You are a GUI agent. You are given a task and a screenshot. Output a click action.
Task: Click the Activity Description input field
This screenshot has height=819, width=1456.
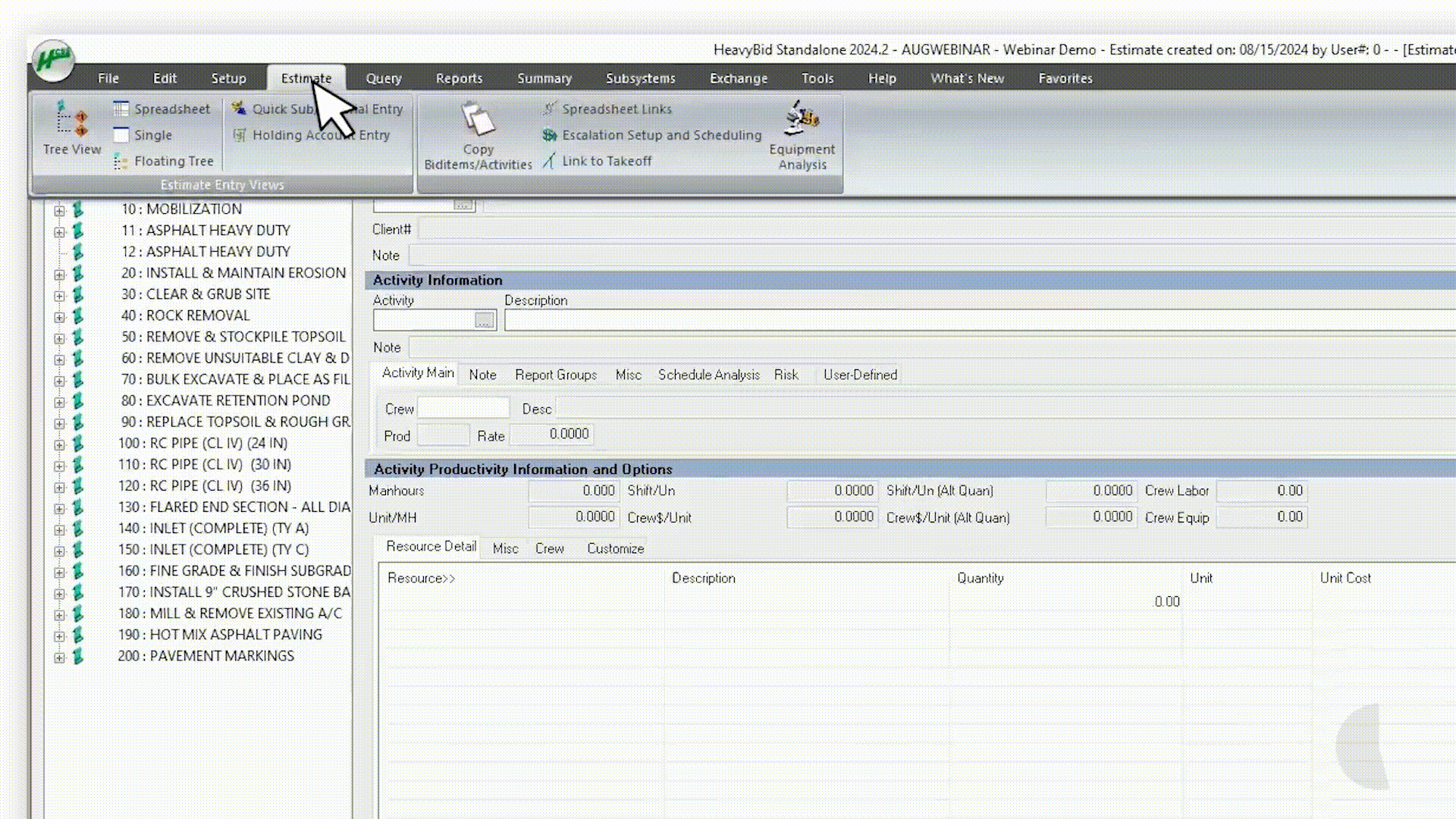click(x=980, y=321)
